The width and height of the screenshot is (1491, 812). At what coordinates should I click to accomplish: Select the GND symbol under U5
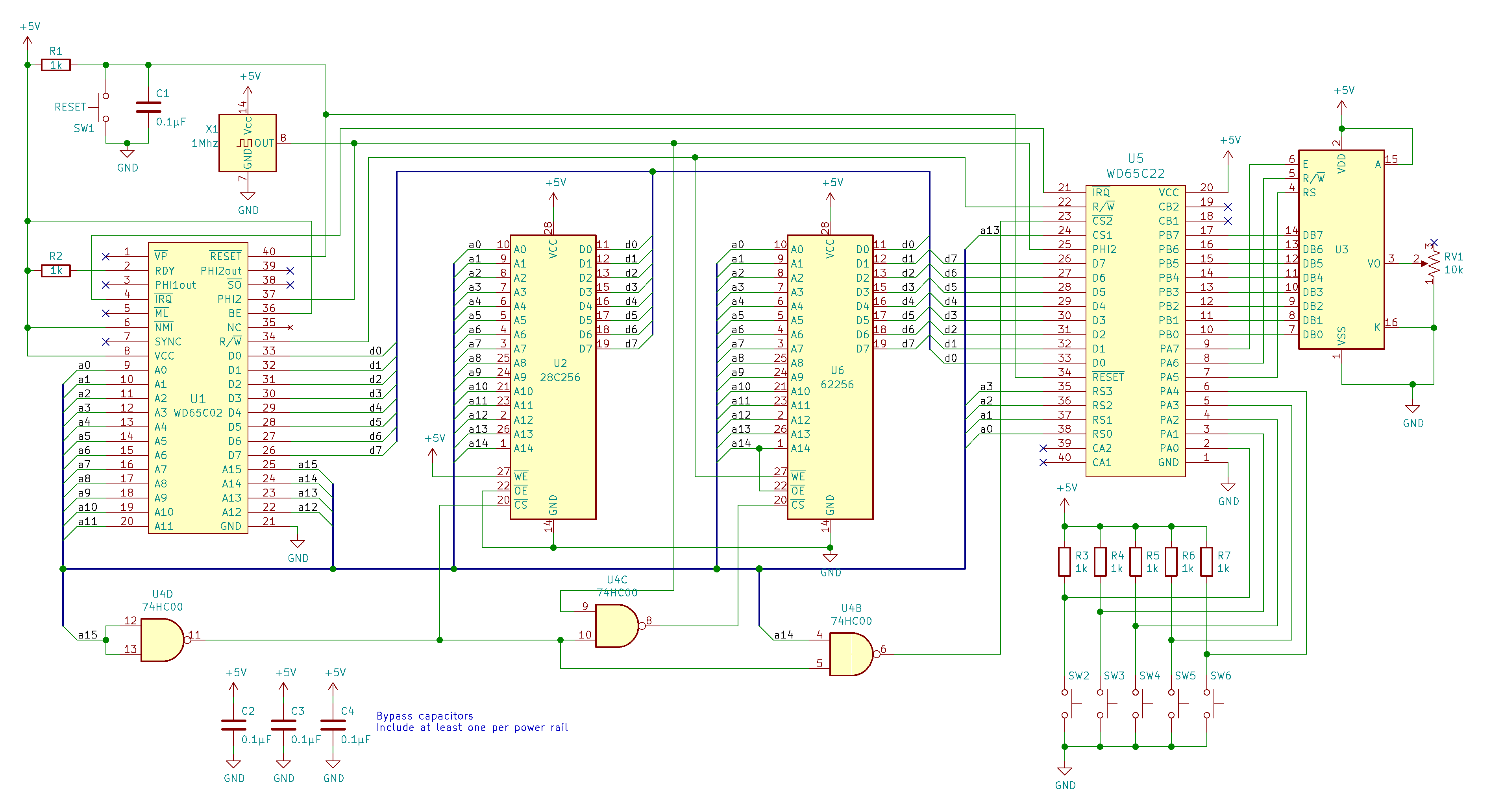tap(1228, 487)
